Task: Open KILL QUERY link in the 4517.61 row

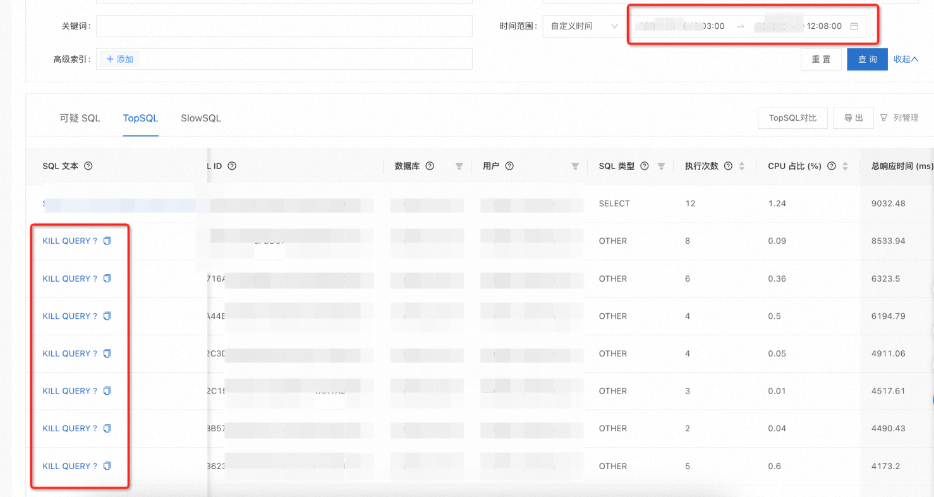Action: tap(70, 391)
